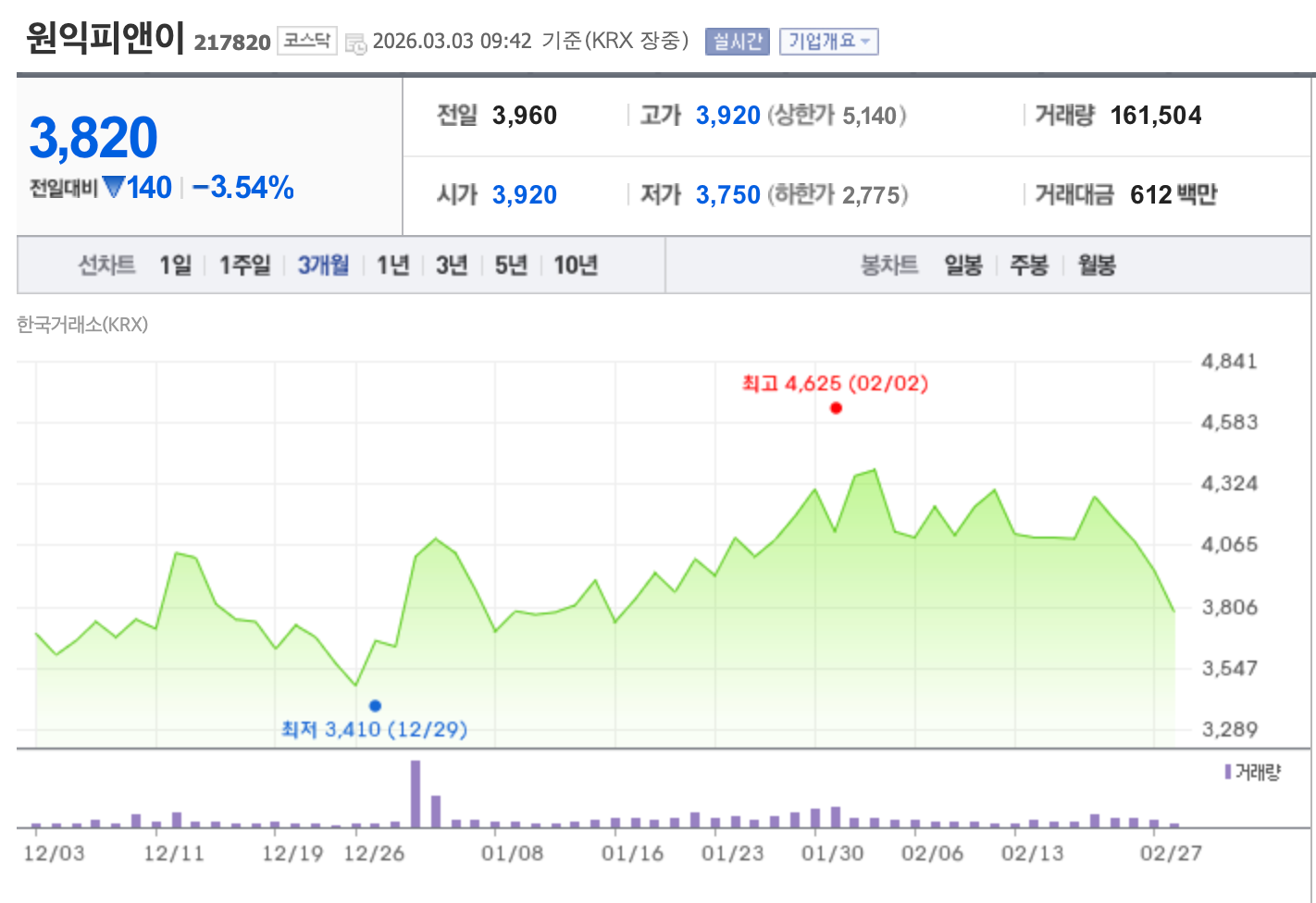
Task: Click the tallest volume bar
Action: (416, 794)
